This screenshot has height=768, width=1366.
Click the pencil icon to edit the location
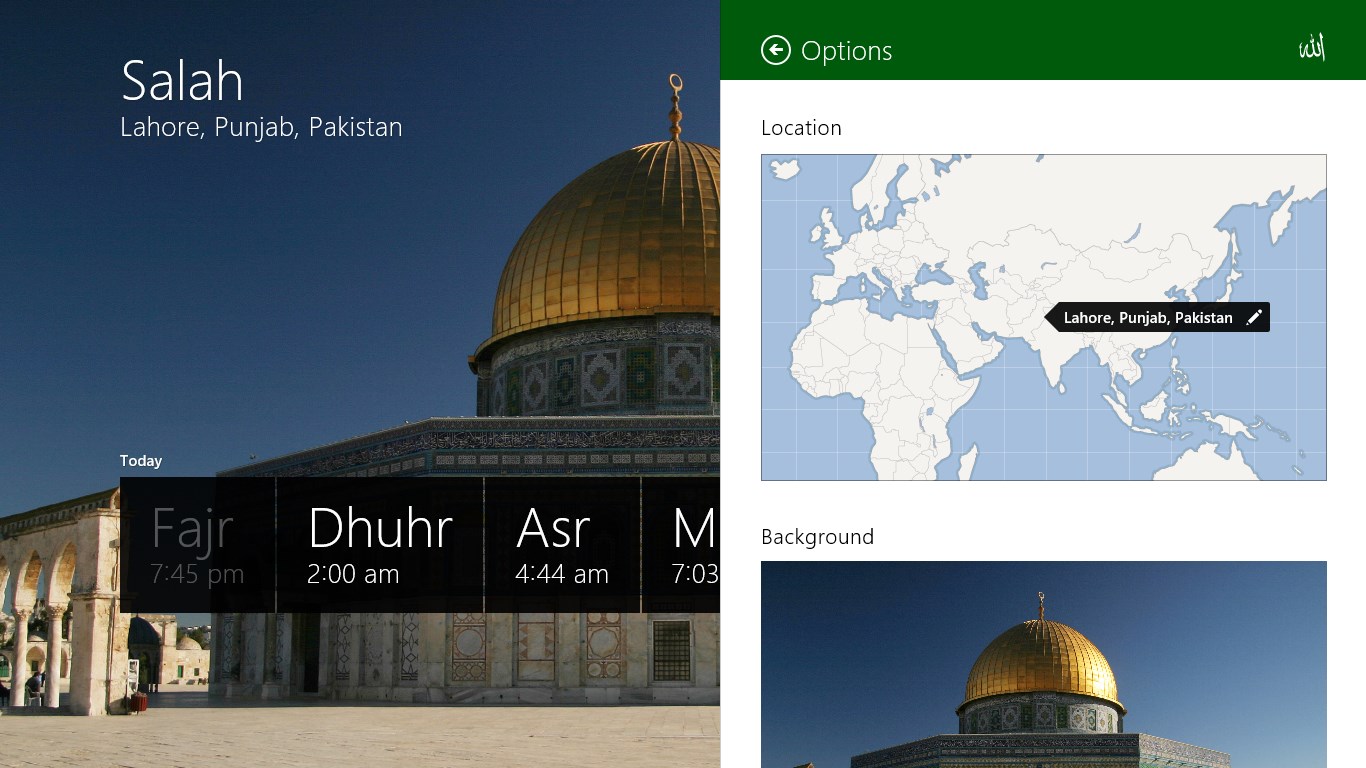1255,317
